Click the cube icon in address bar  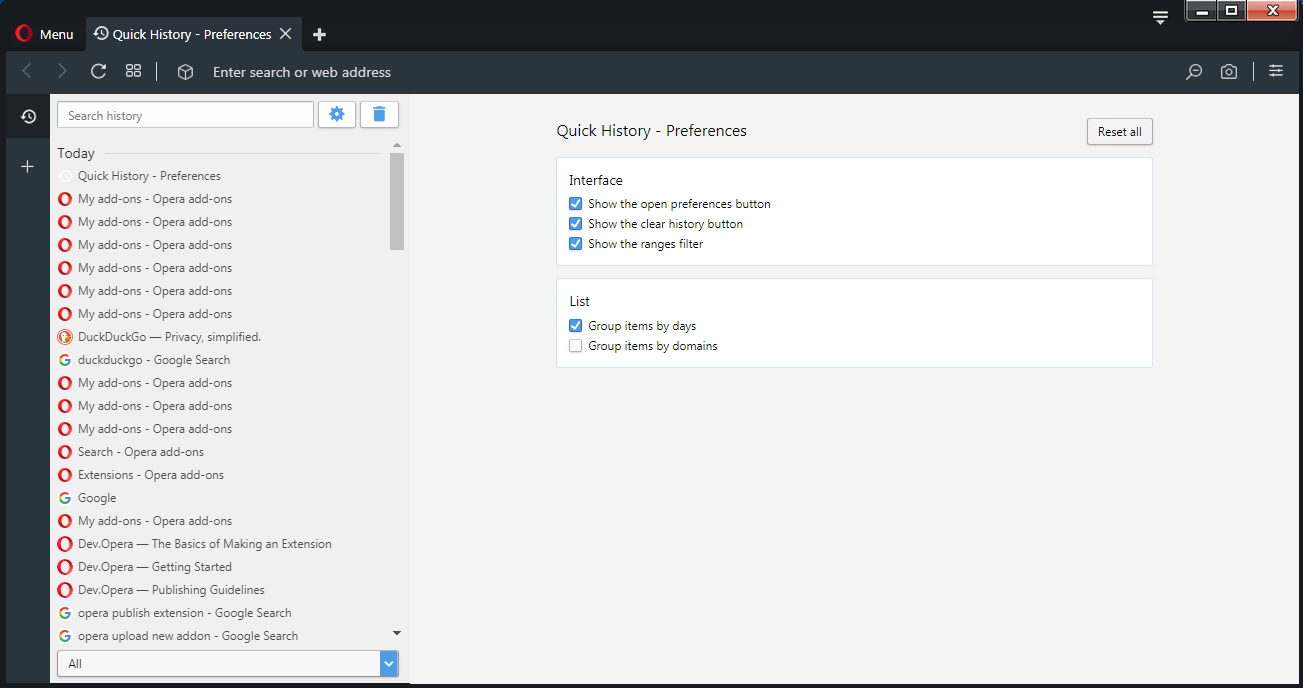coord(185,72)
